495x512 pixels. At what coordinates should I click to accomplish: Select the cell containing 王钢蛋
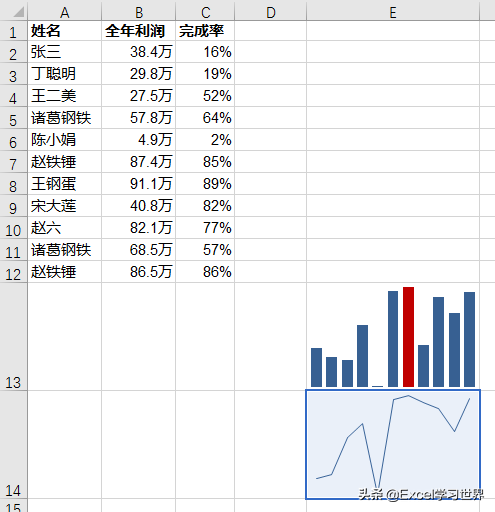click(x=65, y=184)
